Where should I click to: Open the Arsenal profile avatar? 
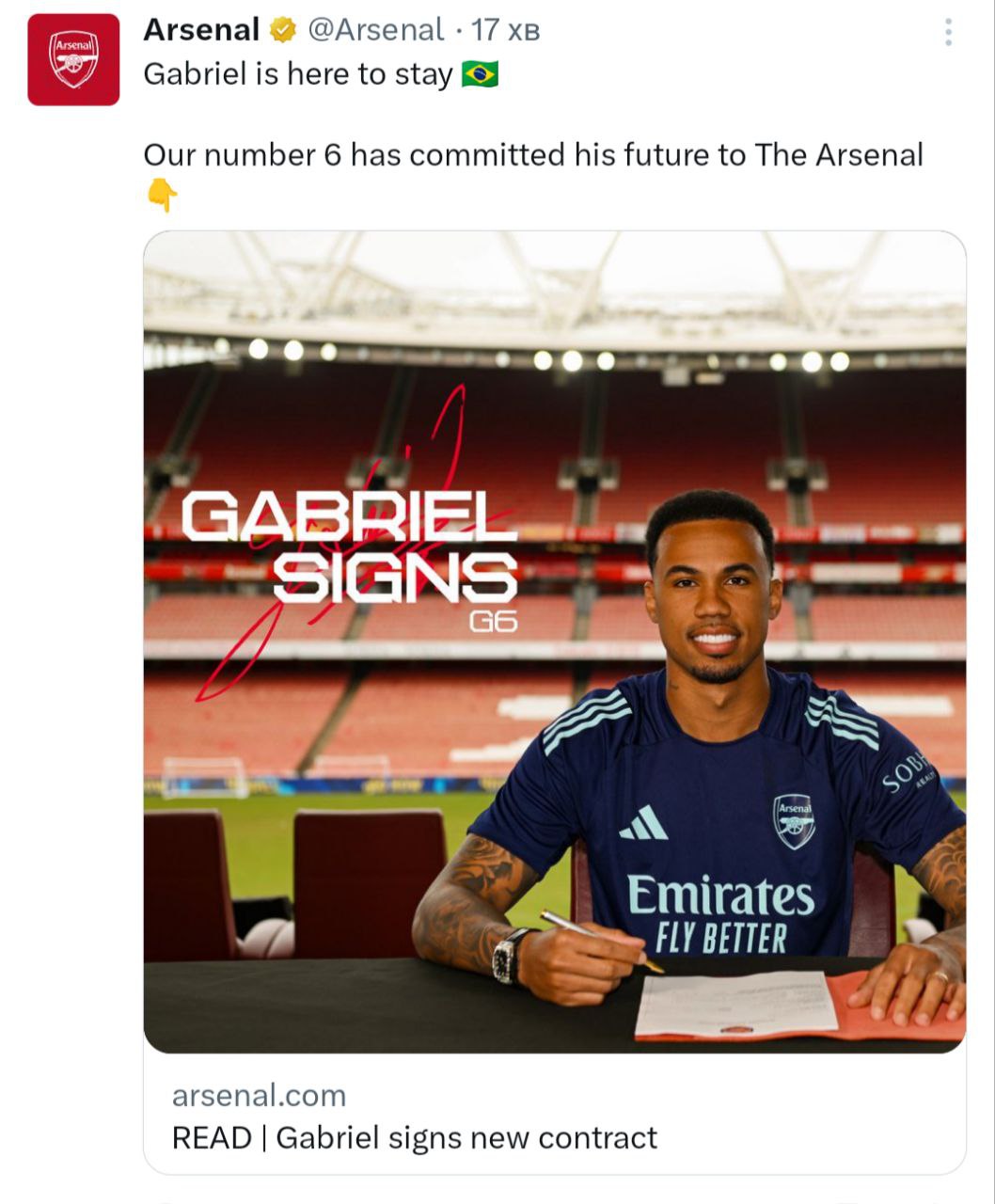click(x=73, y=59)
